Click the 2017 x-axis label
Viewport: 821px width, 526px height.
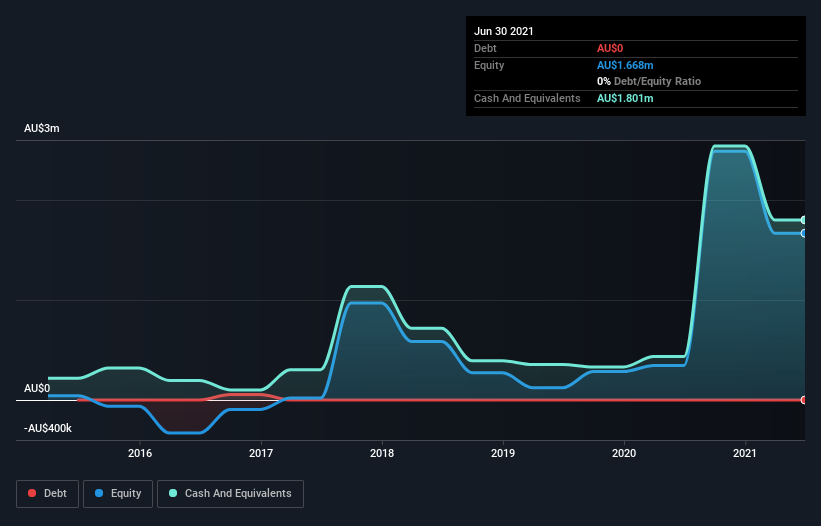(x=261, y=453)
